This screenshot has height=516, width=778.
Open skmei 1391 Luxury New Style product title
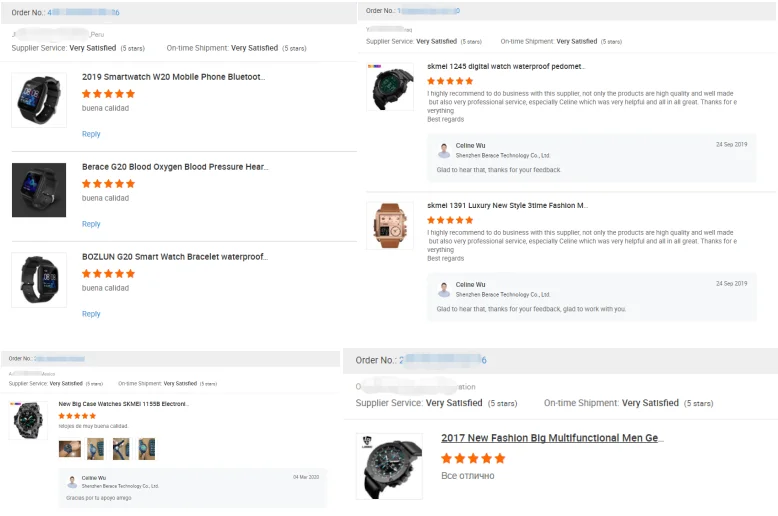[507, 205]
